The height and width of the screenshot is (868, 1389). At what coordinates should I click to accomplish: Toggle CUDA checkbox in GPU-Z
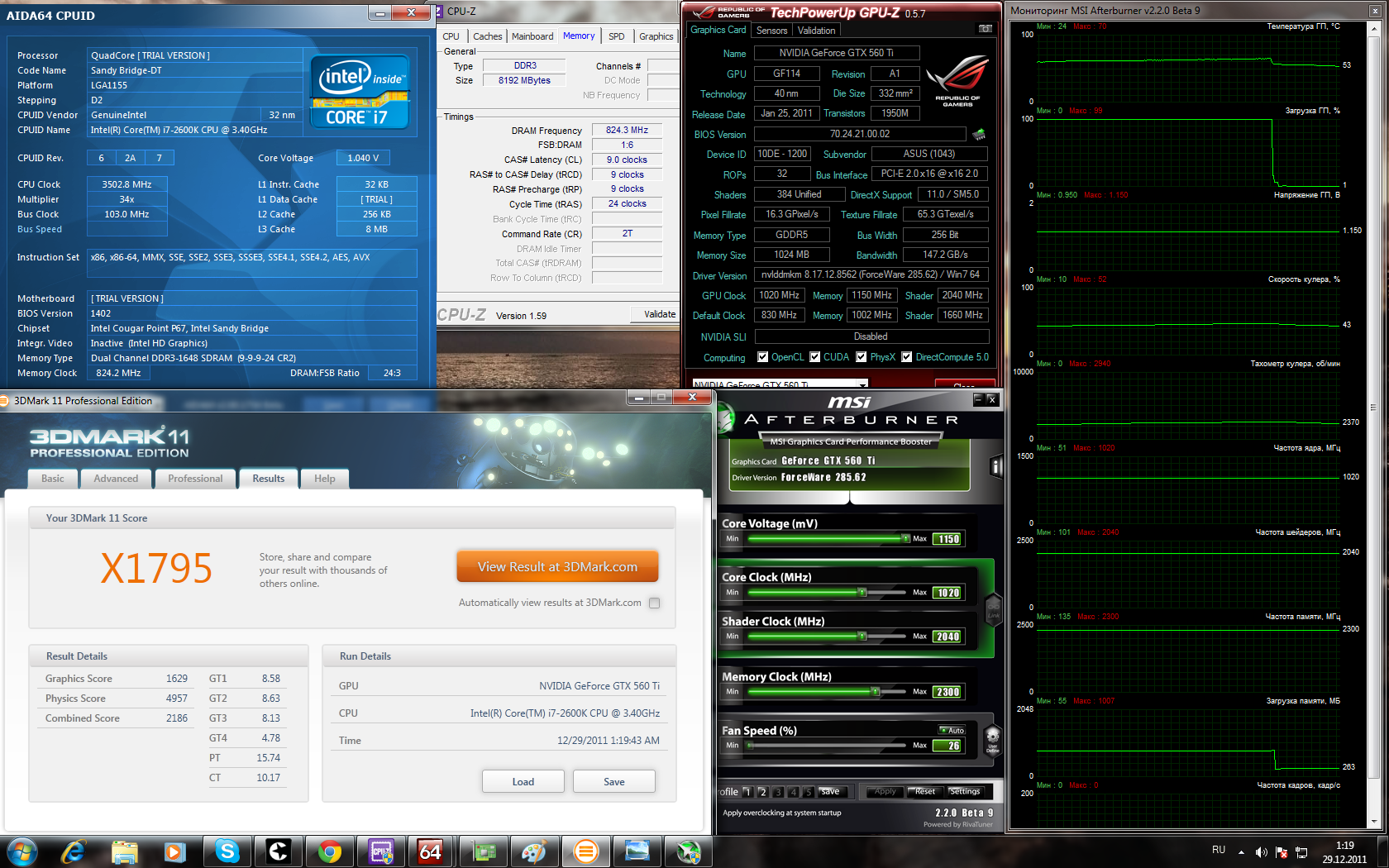pos(815,357)
